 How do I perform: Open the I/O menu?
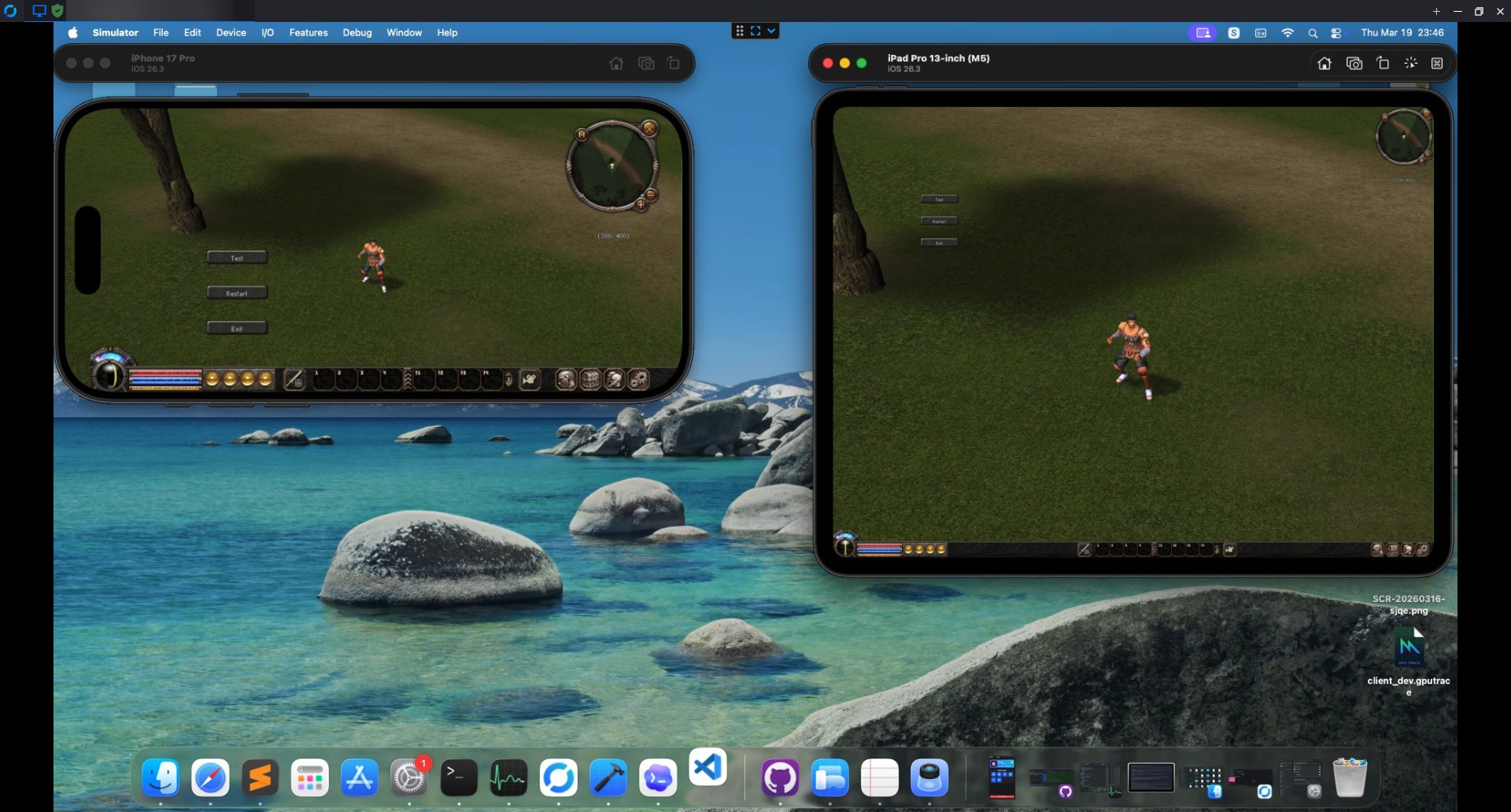(268, 33)
